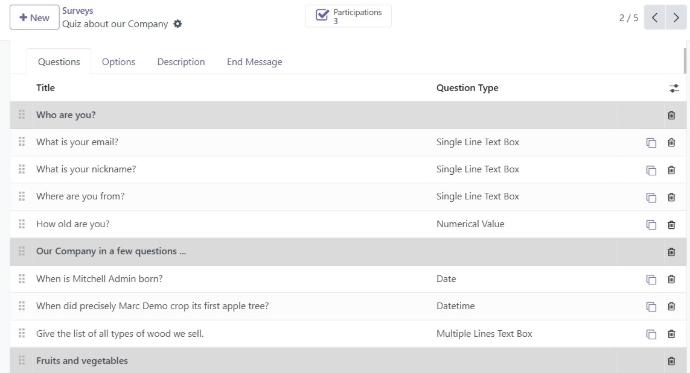
Task: Delete 'What is your email?' question
Action: coord(671,143)
